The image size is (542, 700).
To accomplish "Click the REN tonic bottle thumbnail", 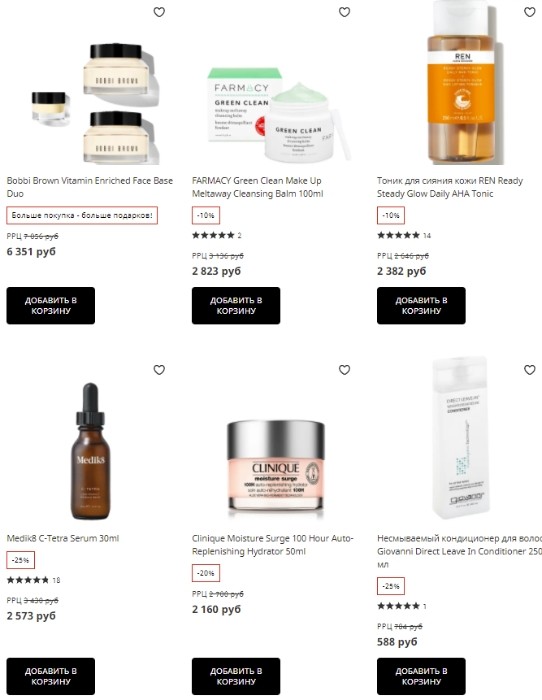I will pyautogui.click(x=461, y=83).
